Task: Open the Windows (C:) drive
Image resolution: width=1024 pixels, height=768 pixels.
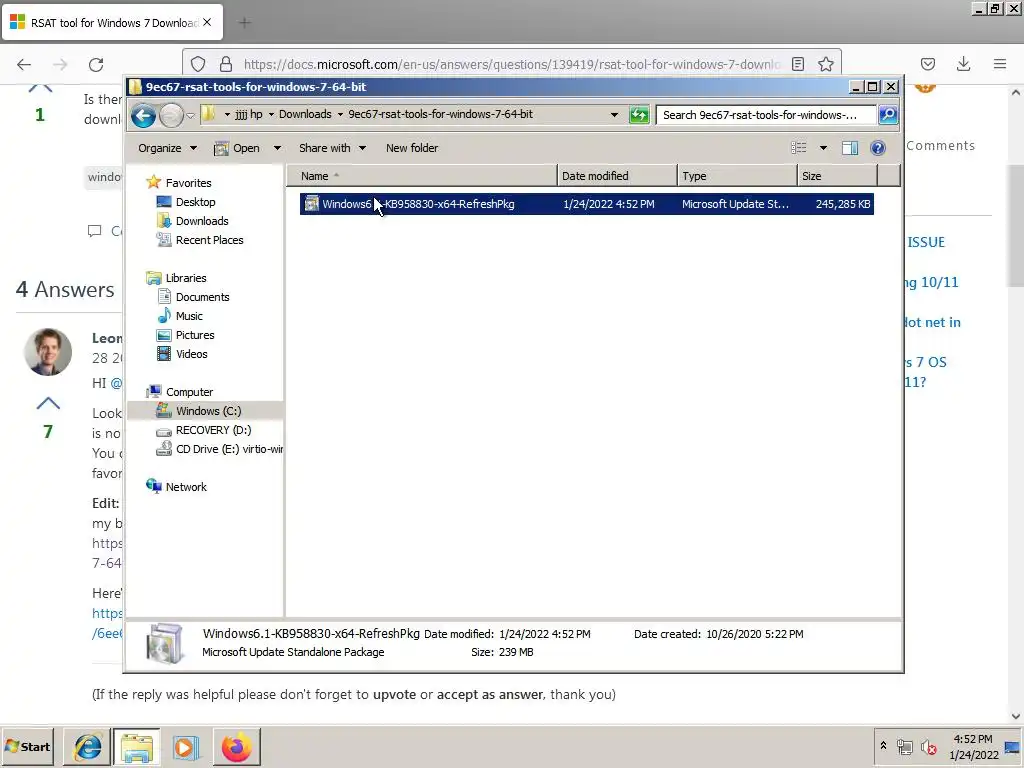Action: [x=206, y=411]
